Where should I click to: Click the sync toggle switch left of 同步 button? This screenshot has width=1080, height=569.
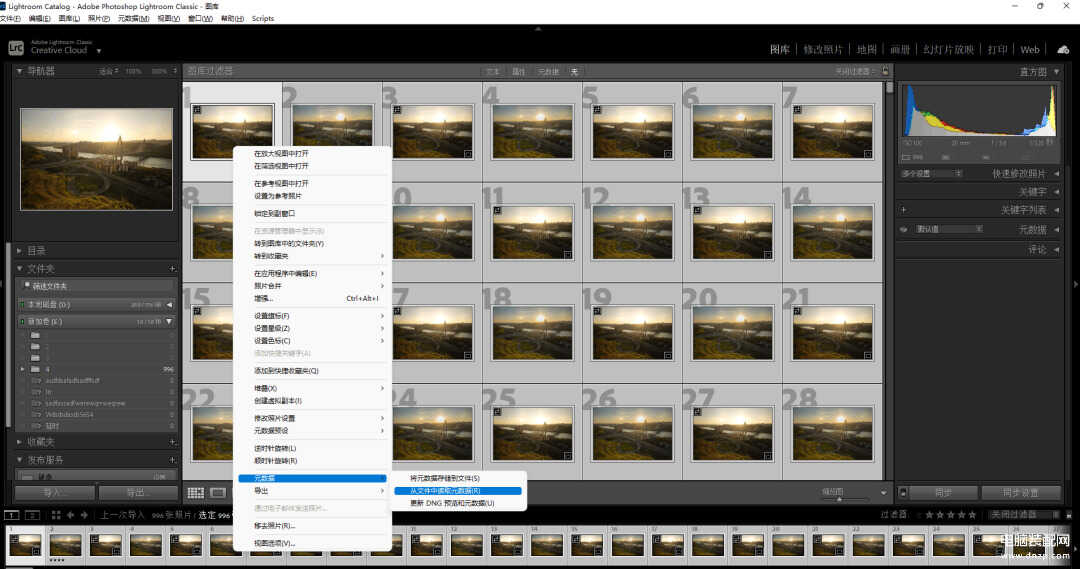pyautogui.click(x=903, y=493)
